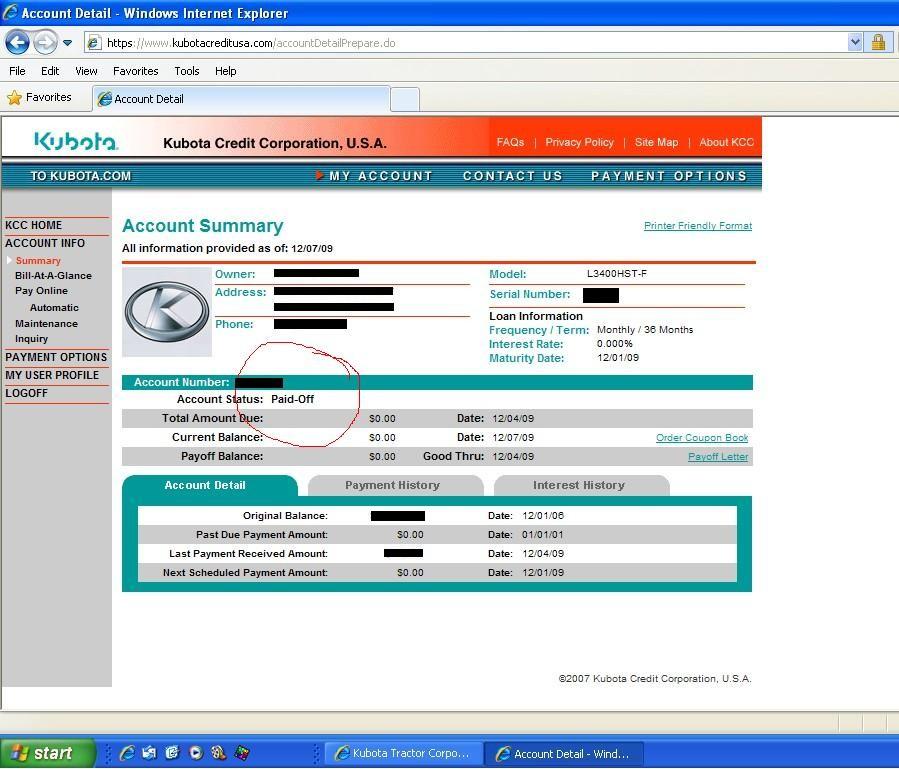Open Maintenance in sidebar
The height and width of the screenshot is (769, 899).
click(46, 323)
